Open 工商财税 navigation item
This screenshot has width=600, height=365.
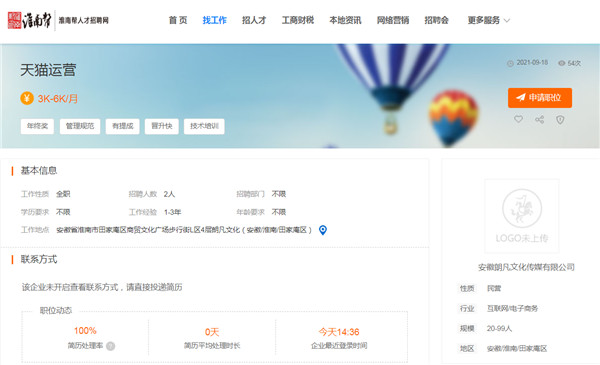pos(298,20)
